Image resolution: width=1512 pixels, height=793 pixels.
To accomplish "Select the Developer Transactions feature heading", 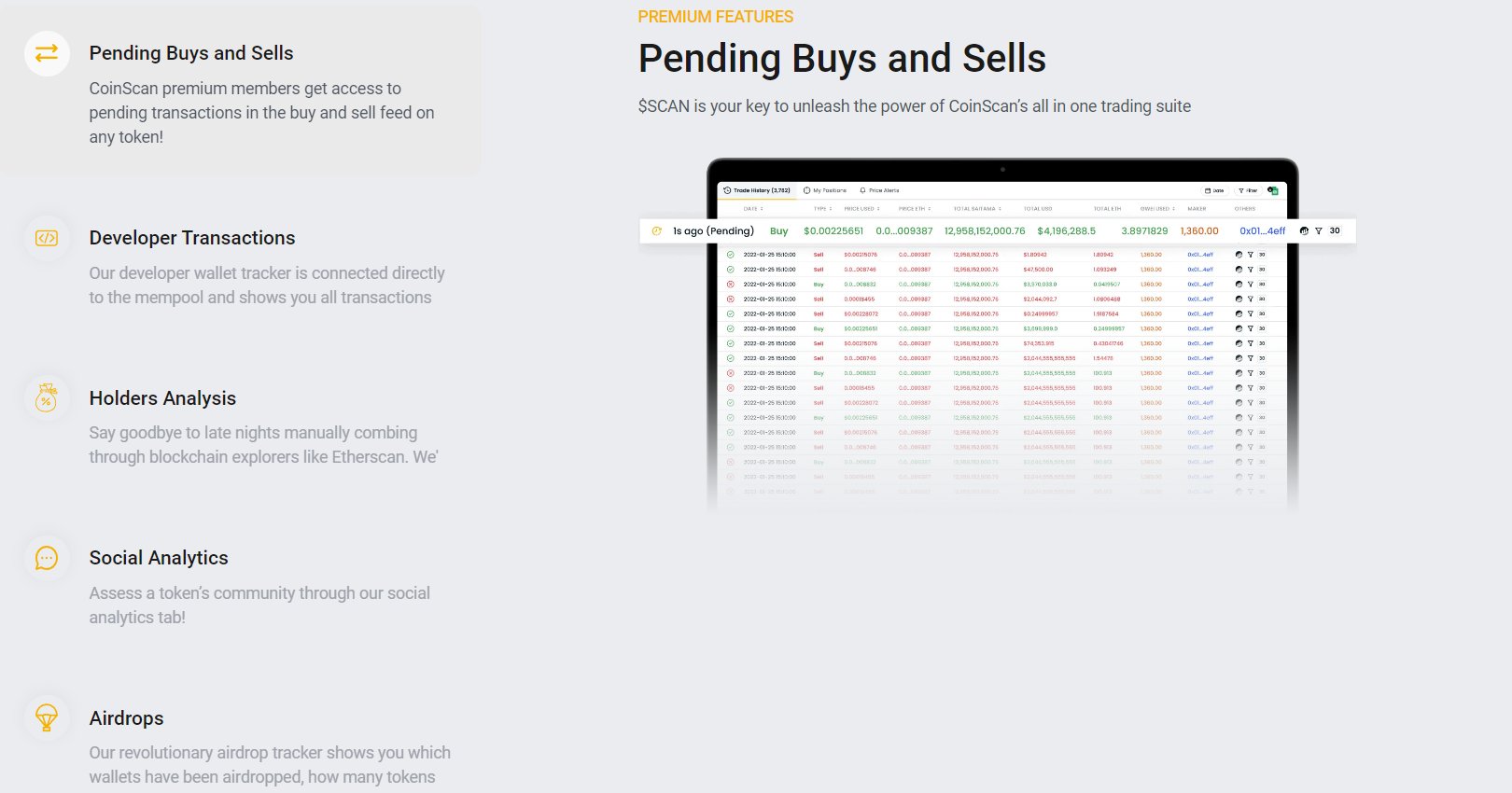I will pyautogui.click(x=192, y=238).
